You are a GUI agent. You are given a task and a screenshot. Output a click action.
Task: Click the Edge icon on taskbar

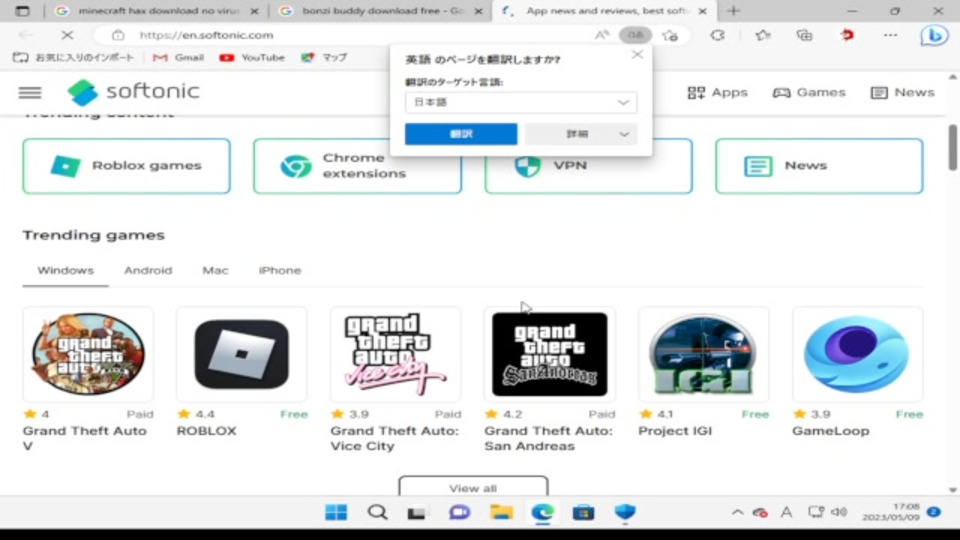(542, 512)
